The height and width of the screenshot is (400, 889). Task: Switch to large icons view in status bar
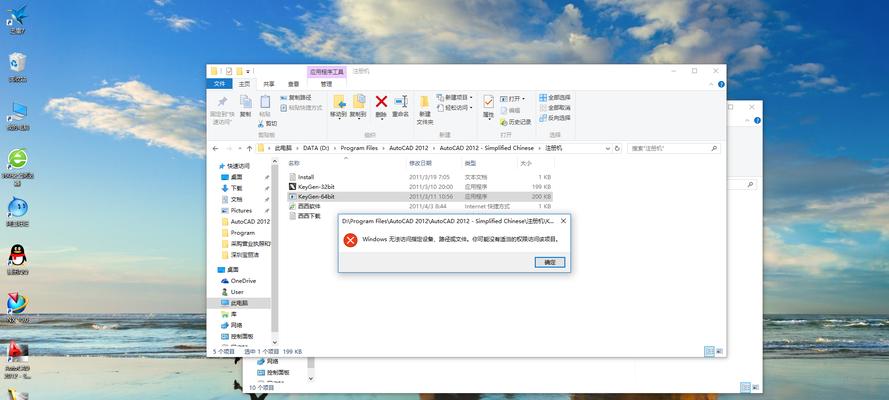coord(719,351)
